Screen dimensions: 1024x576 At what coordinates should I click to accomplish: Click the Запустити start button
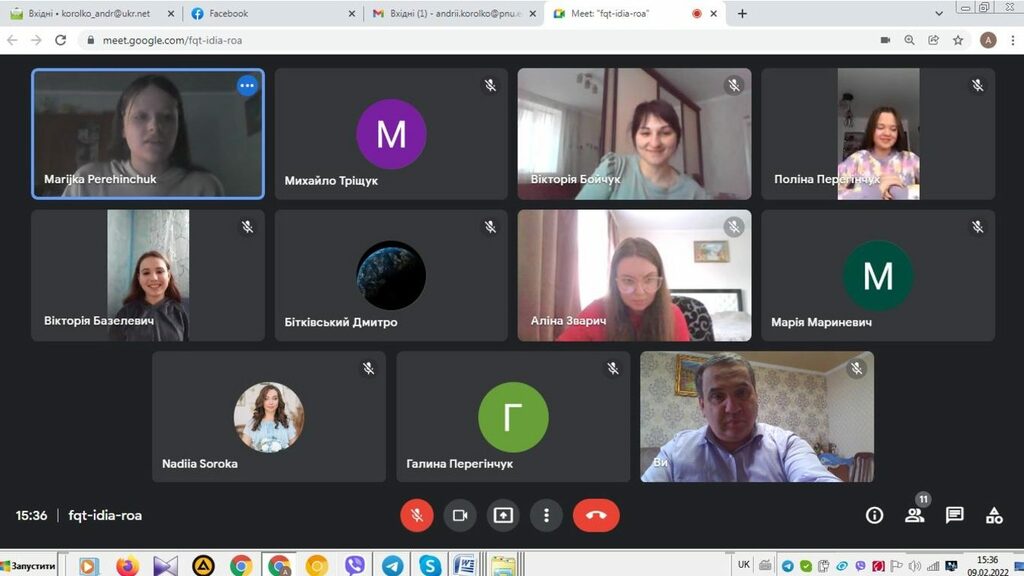tap(32, 565)
